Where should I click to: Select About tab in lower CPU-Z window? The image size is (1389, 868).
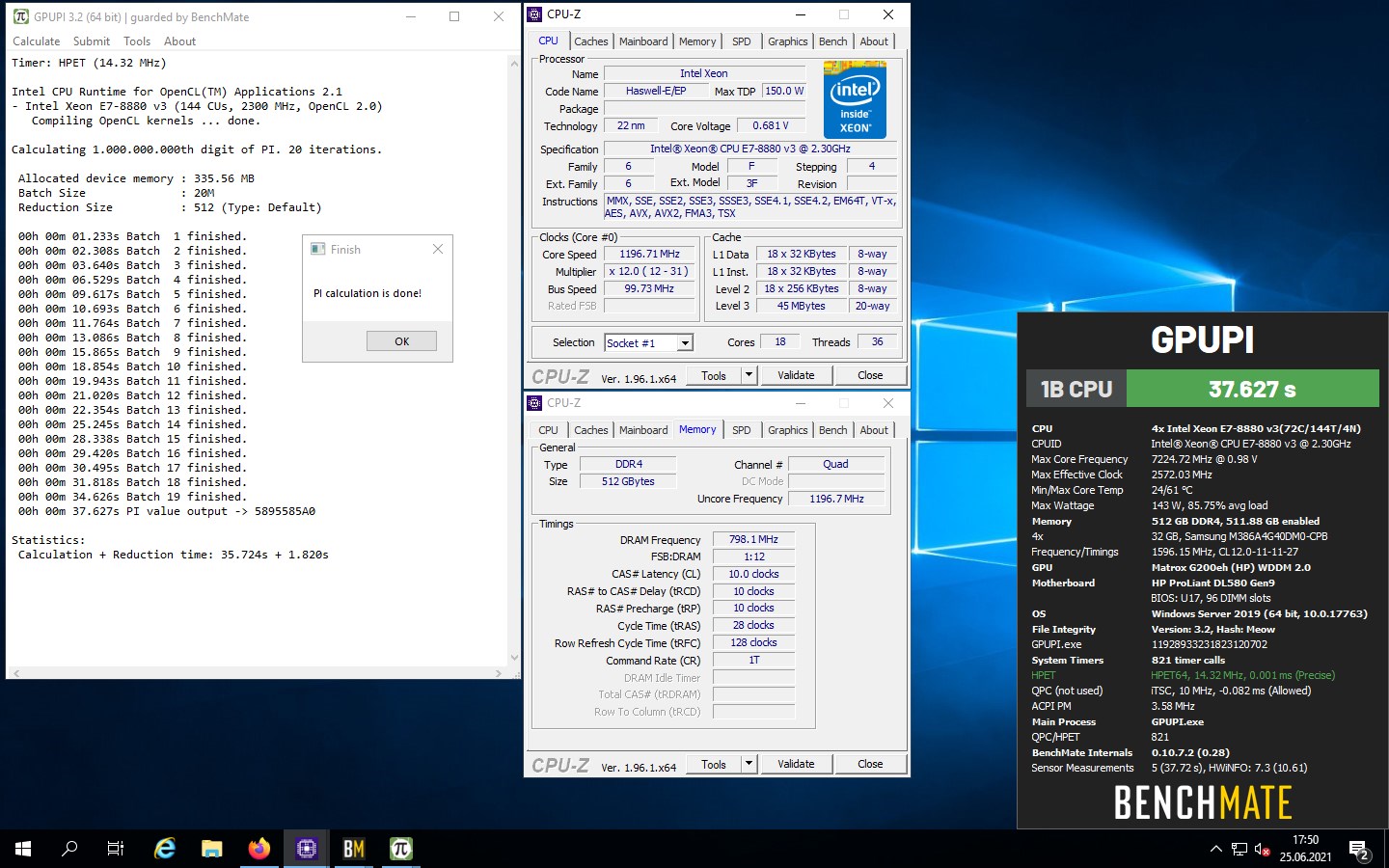click(874, 430)
